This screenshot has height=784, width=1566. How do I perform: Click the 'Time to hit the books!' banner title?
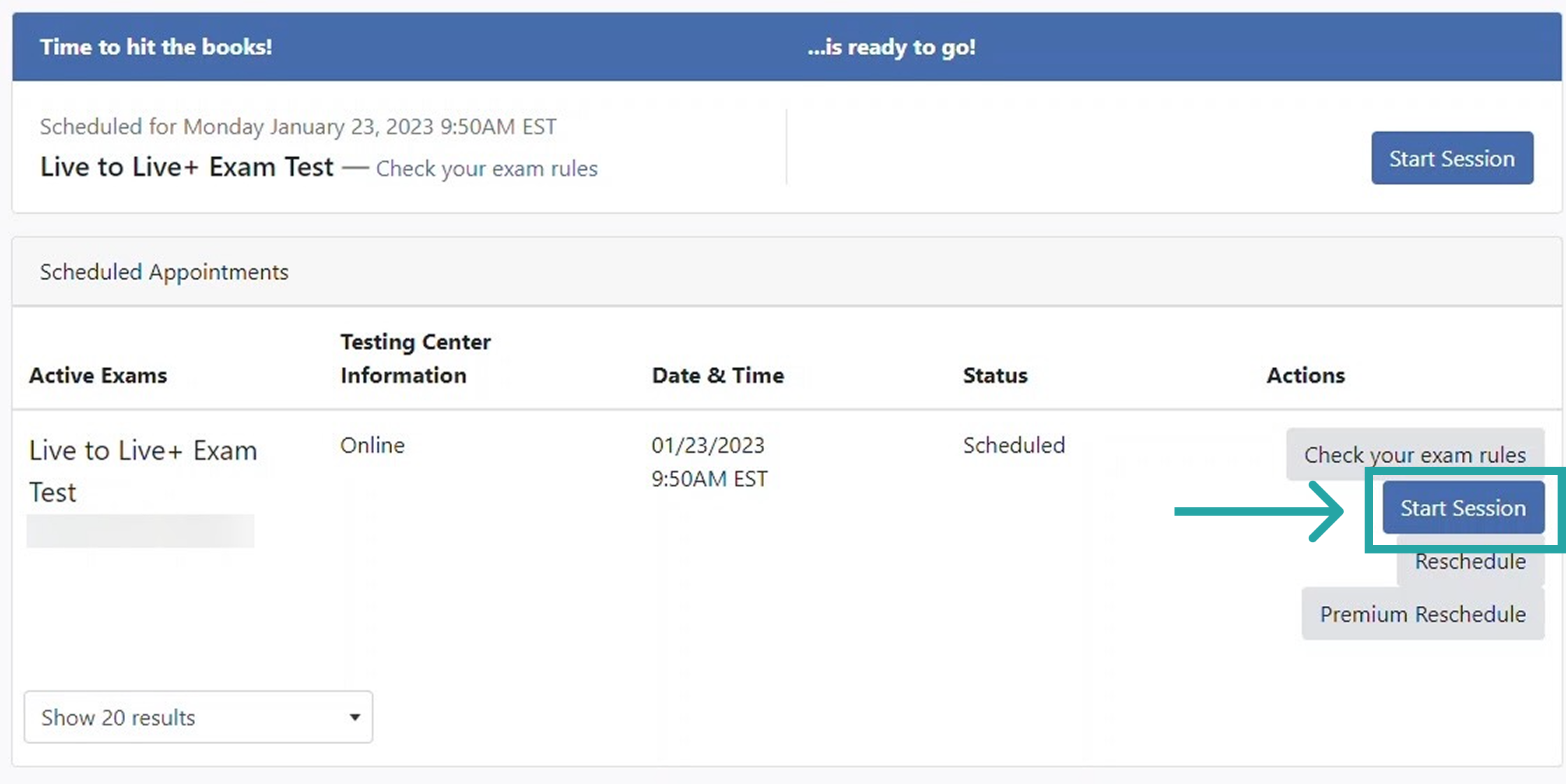point(156,47)
